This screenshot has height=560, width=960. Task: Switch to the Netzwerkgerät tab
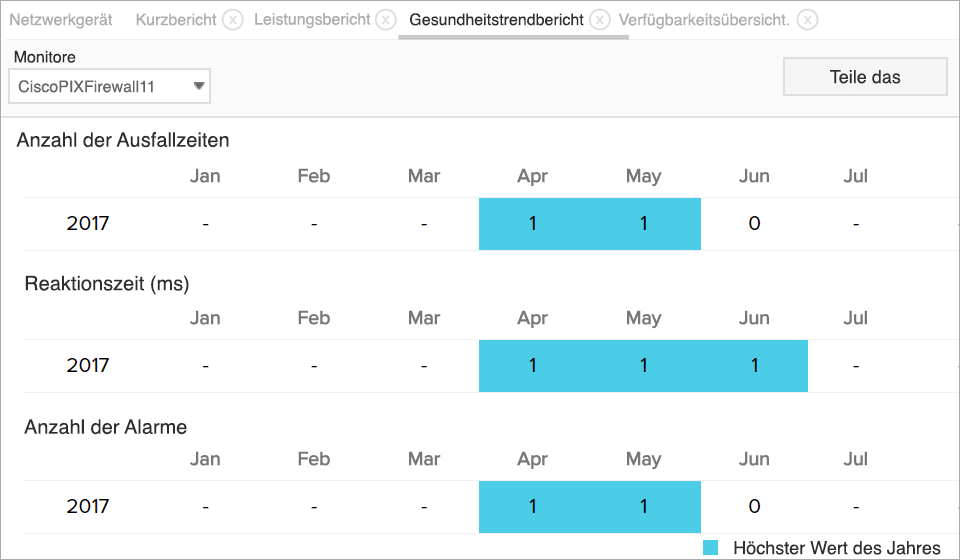coord(61,20)
